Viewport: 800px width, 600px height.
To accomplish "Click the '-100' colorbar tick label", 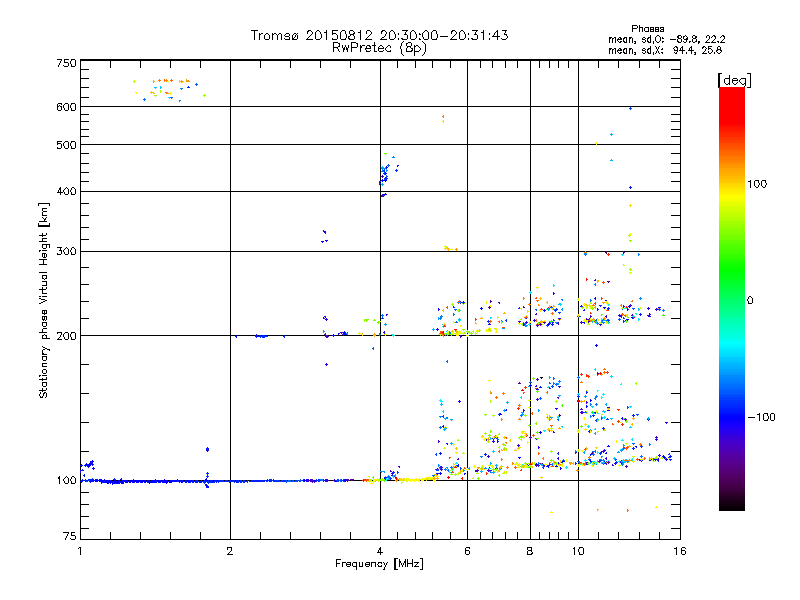I will pos(761,417).
